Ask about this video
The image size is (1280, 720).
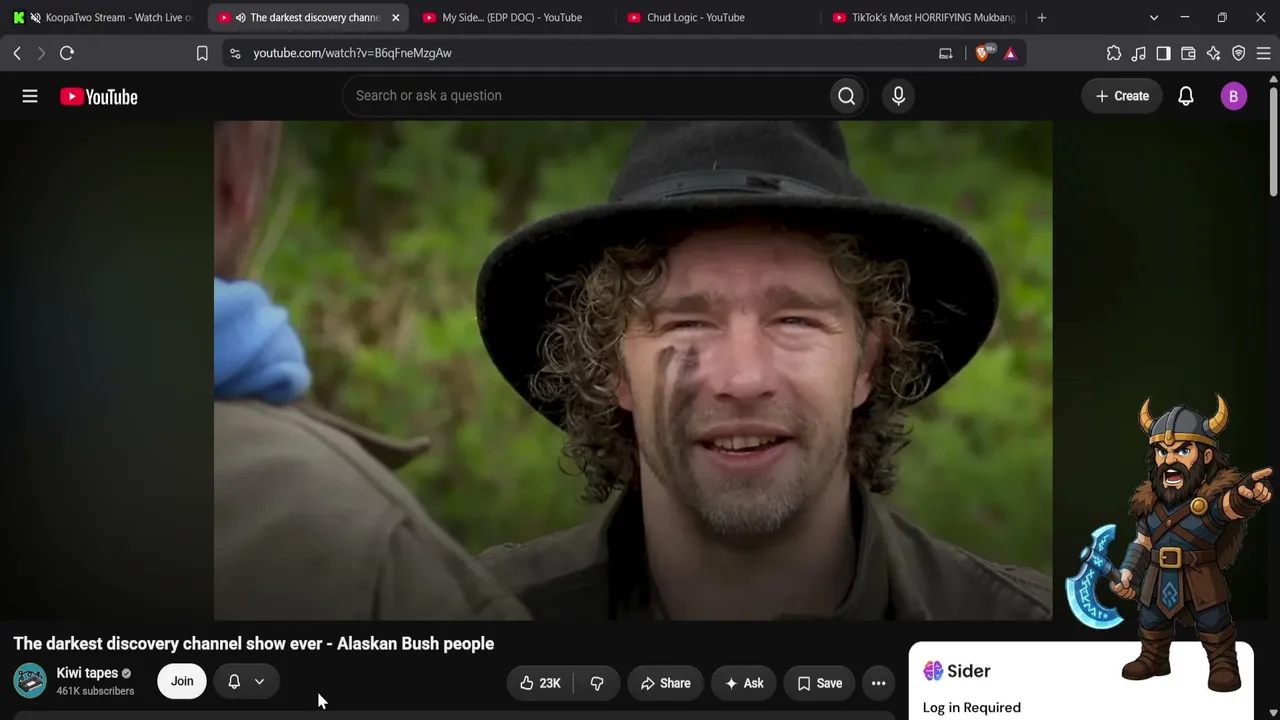coord(744,683)
